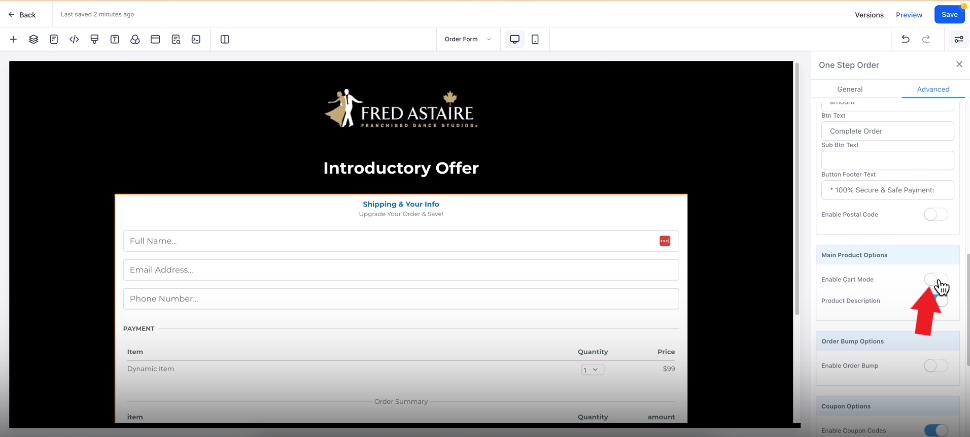The height and width of the screenshot is (437, 970).
Task: Open the popup window icon
Action: click(x=155, y=40)
